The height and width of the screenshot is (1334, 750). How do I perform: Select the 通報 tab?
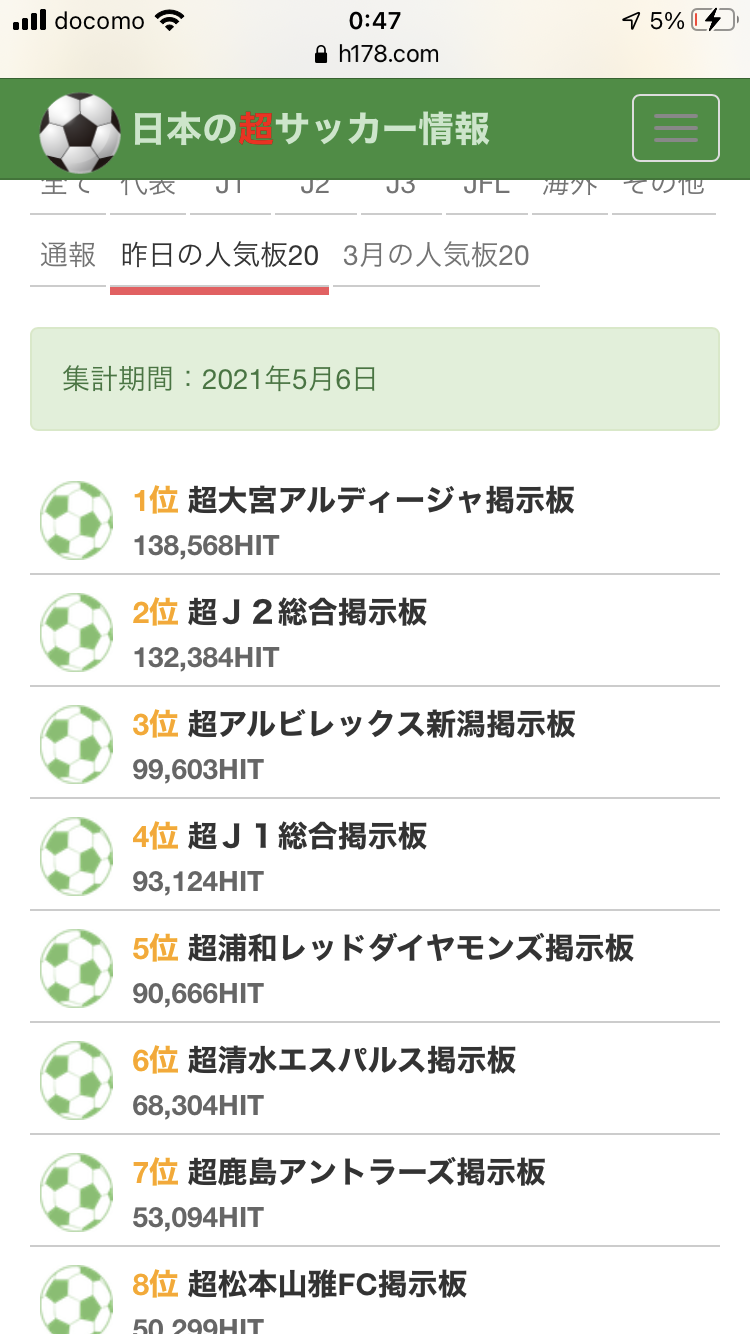coord(68,256)
